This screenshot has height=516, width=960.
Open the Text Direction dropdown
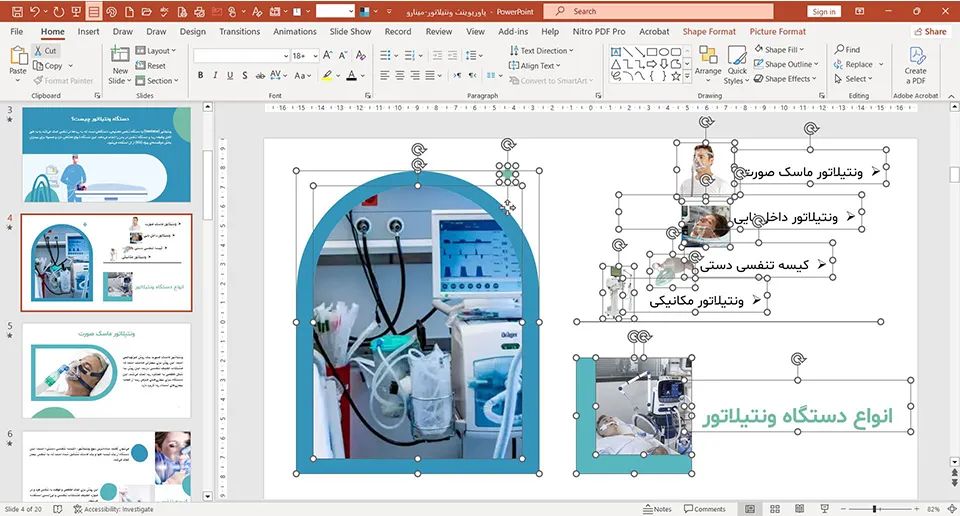pyautogui.click(x=541, y=51)
